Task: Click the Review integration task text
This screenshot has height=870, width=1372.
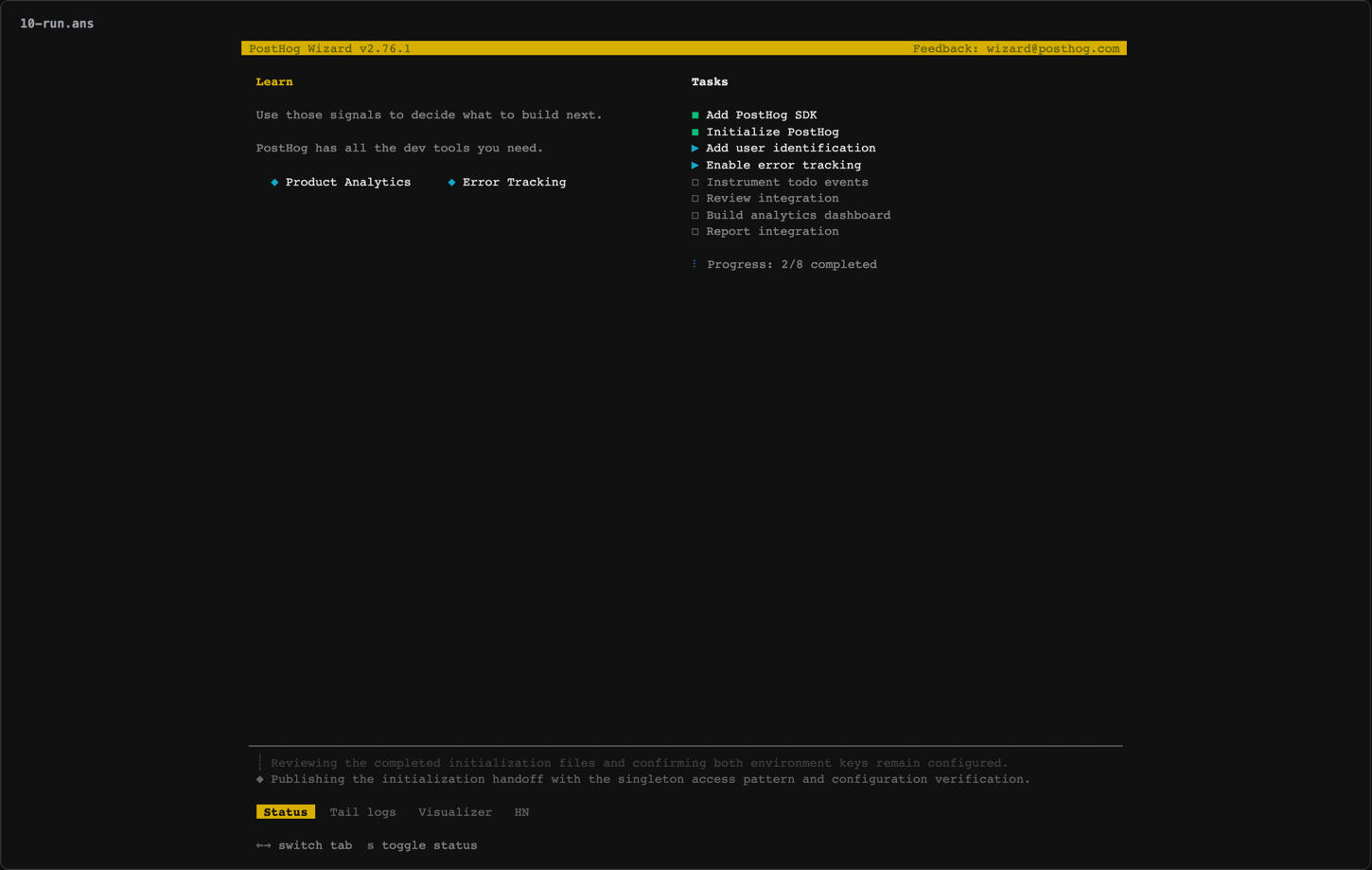Action: 773,199
